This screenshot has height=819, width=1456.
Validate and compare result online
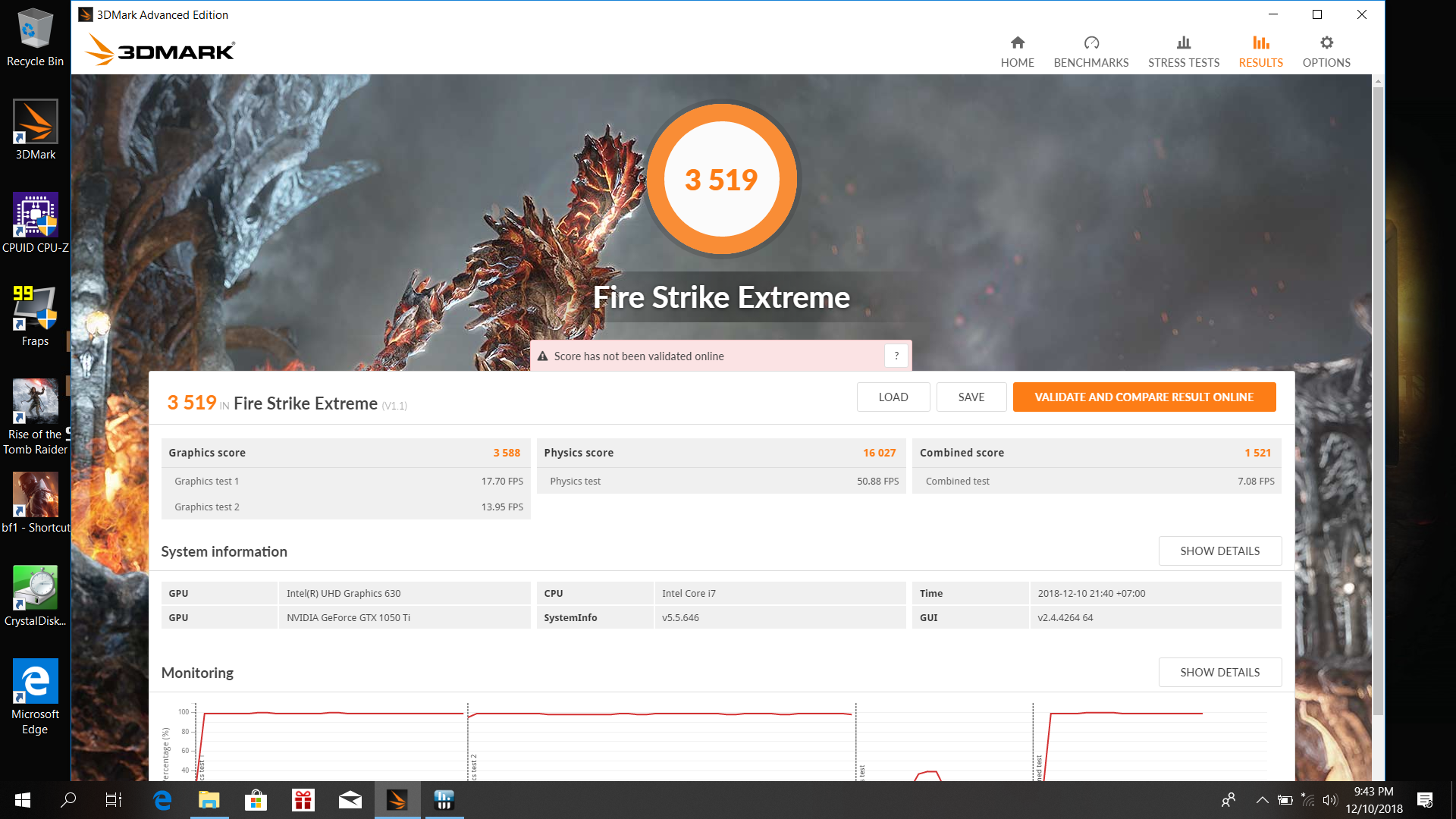tap(1144, 397)
